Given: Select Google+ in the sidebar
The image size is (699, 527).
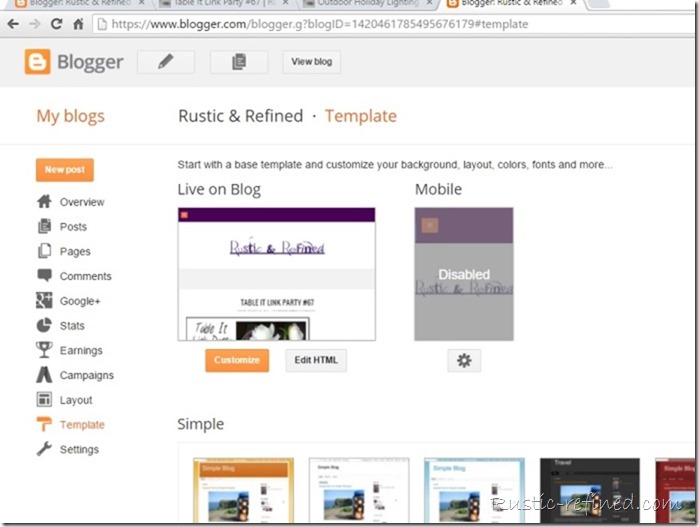Looking at the screenshot, I should click(80, 301).
